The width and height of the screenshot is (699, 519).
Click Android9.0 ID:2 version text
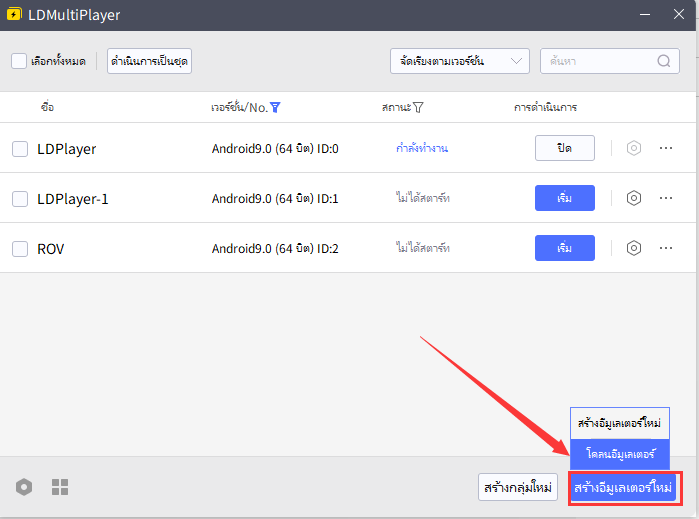point(275,248)
